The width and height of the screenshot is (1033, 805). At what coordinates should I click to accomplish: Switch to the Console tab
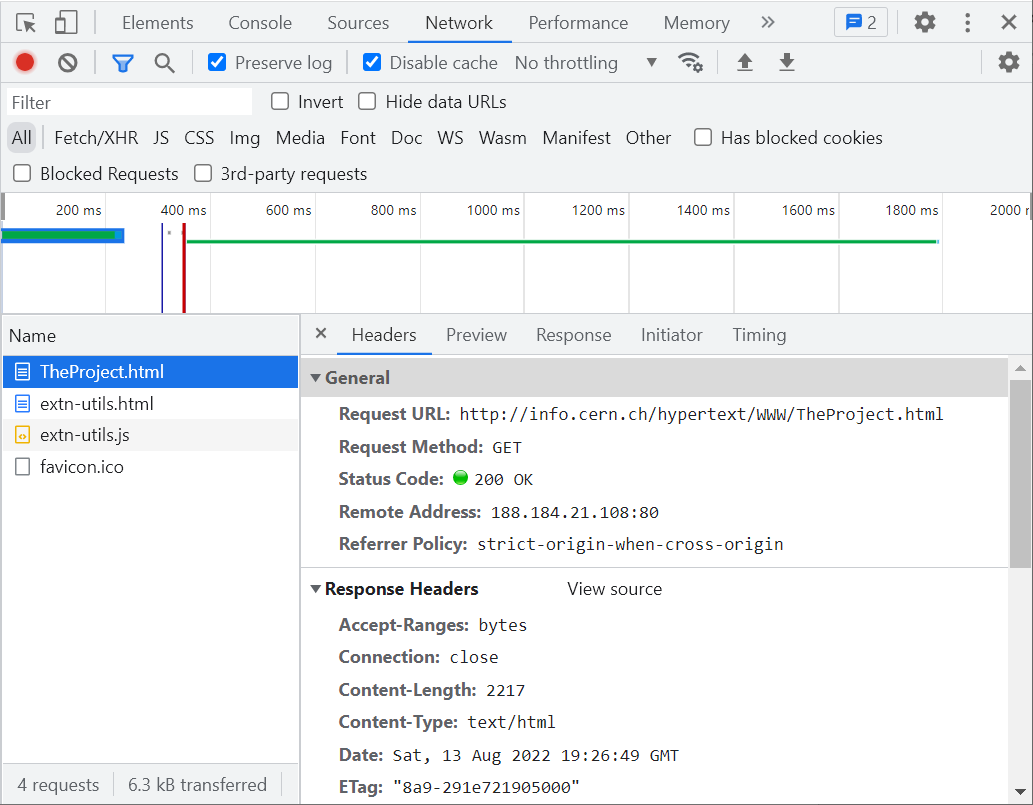(260, 23)
